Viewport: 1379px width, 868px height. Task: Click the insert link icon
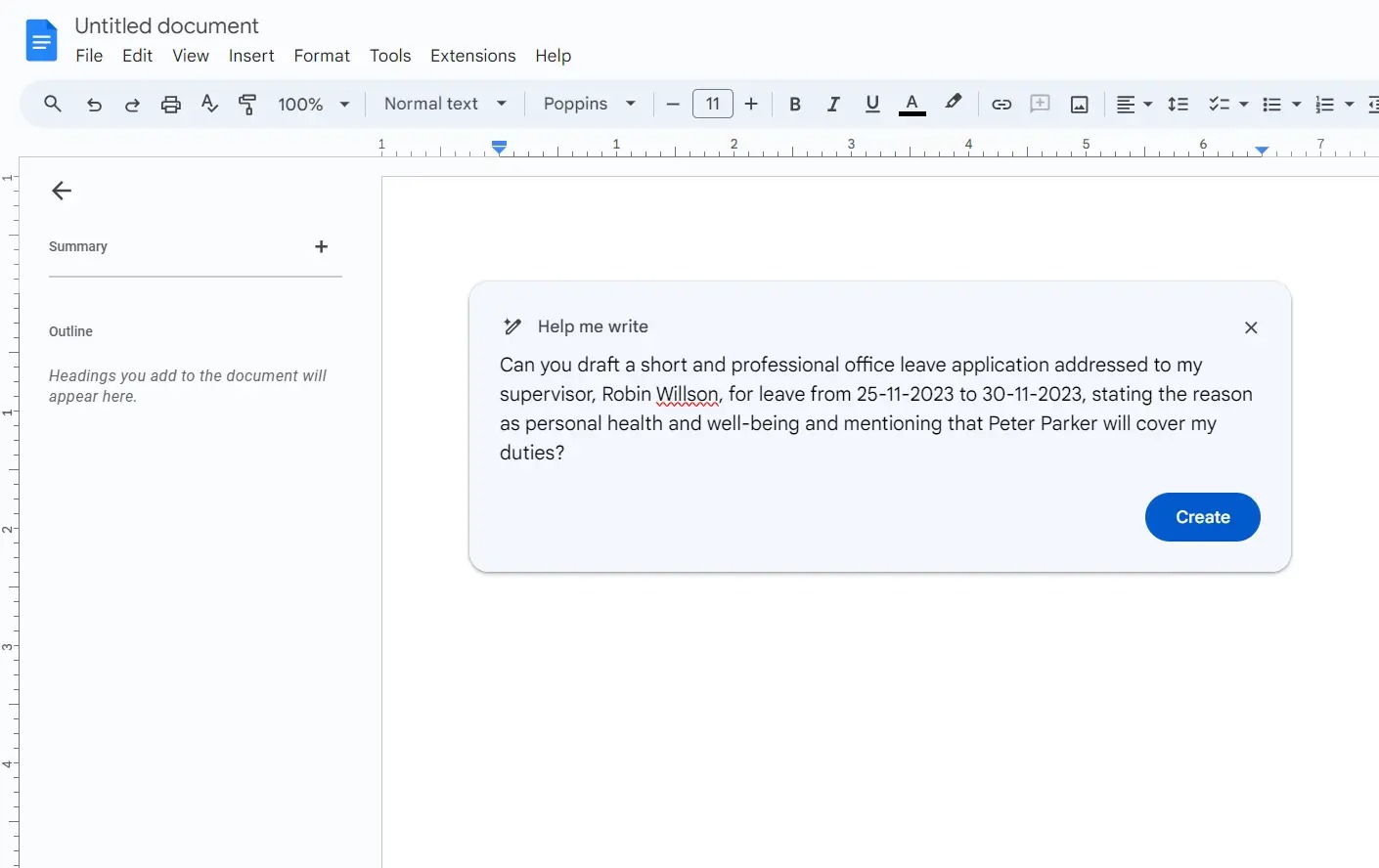[x=1001, y=105]
